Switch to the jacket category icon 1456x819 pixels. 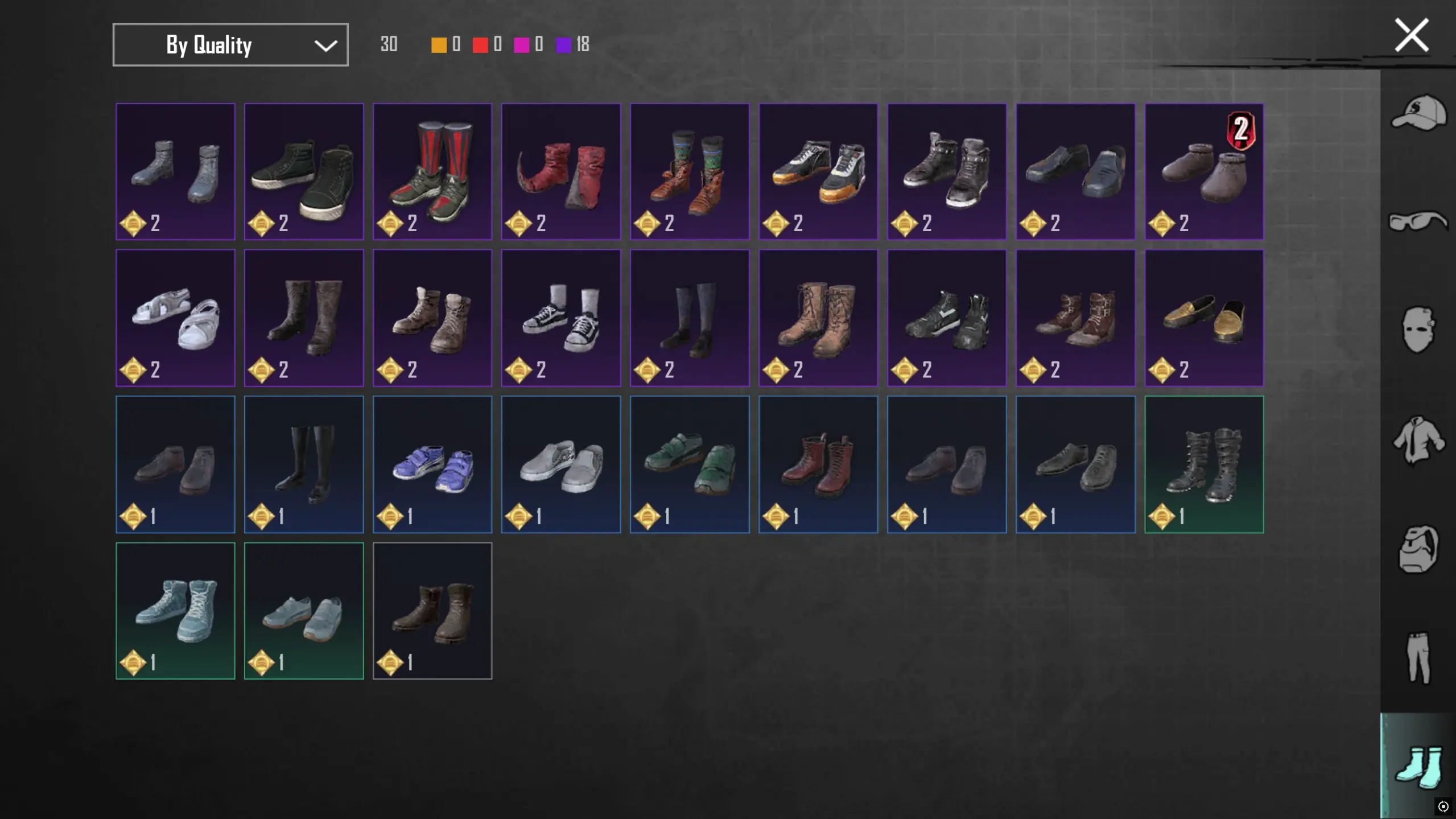(x=1418, y=439)
